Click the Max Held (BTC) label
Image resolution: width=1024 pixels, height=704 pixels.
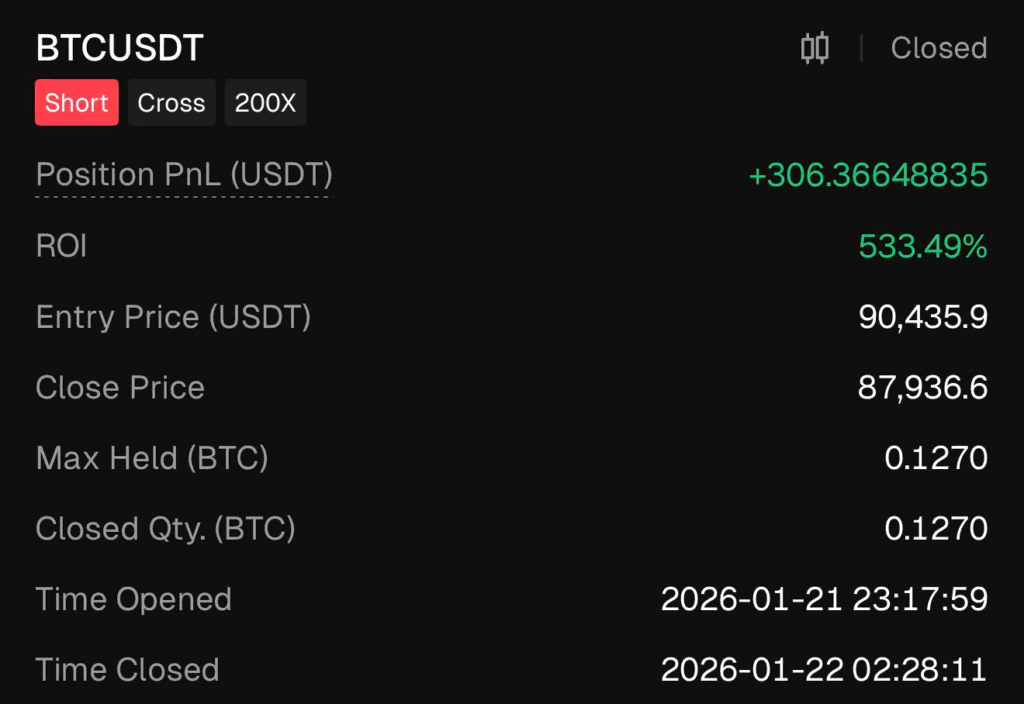[152, 458]
